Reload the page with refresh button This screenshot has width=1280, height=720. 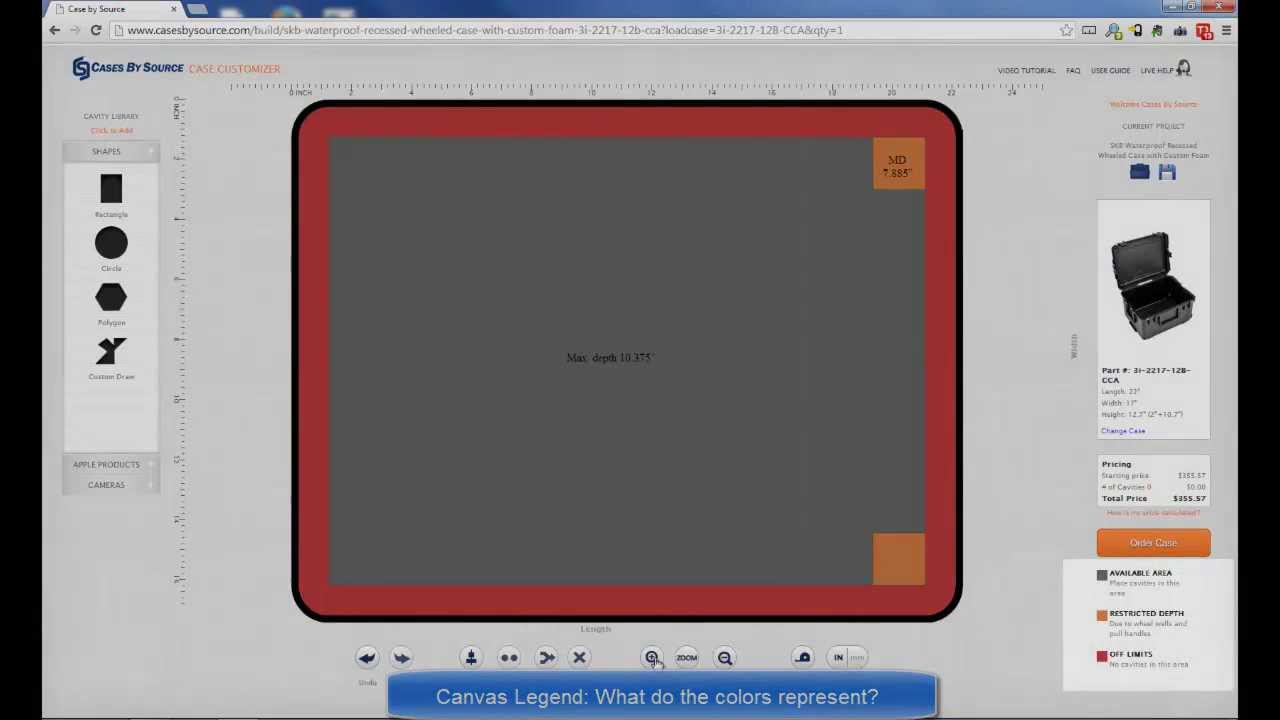96,30
